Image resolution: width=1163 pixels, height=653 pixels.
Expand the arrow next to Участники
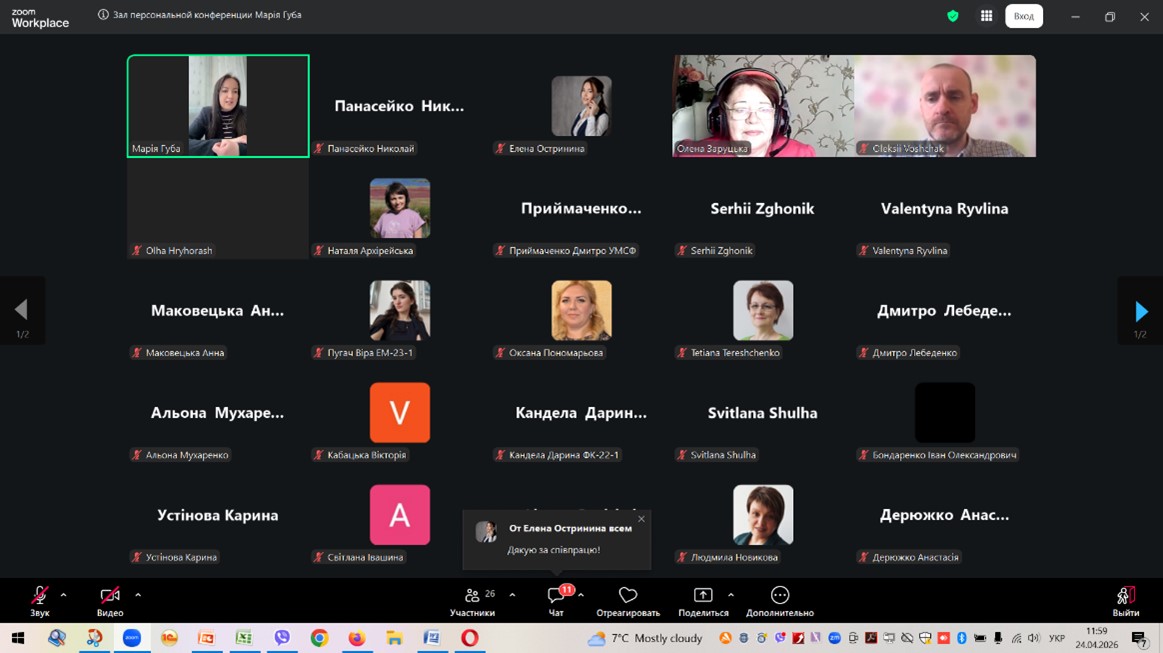[512, 595]
